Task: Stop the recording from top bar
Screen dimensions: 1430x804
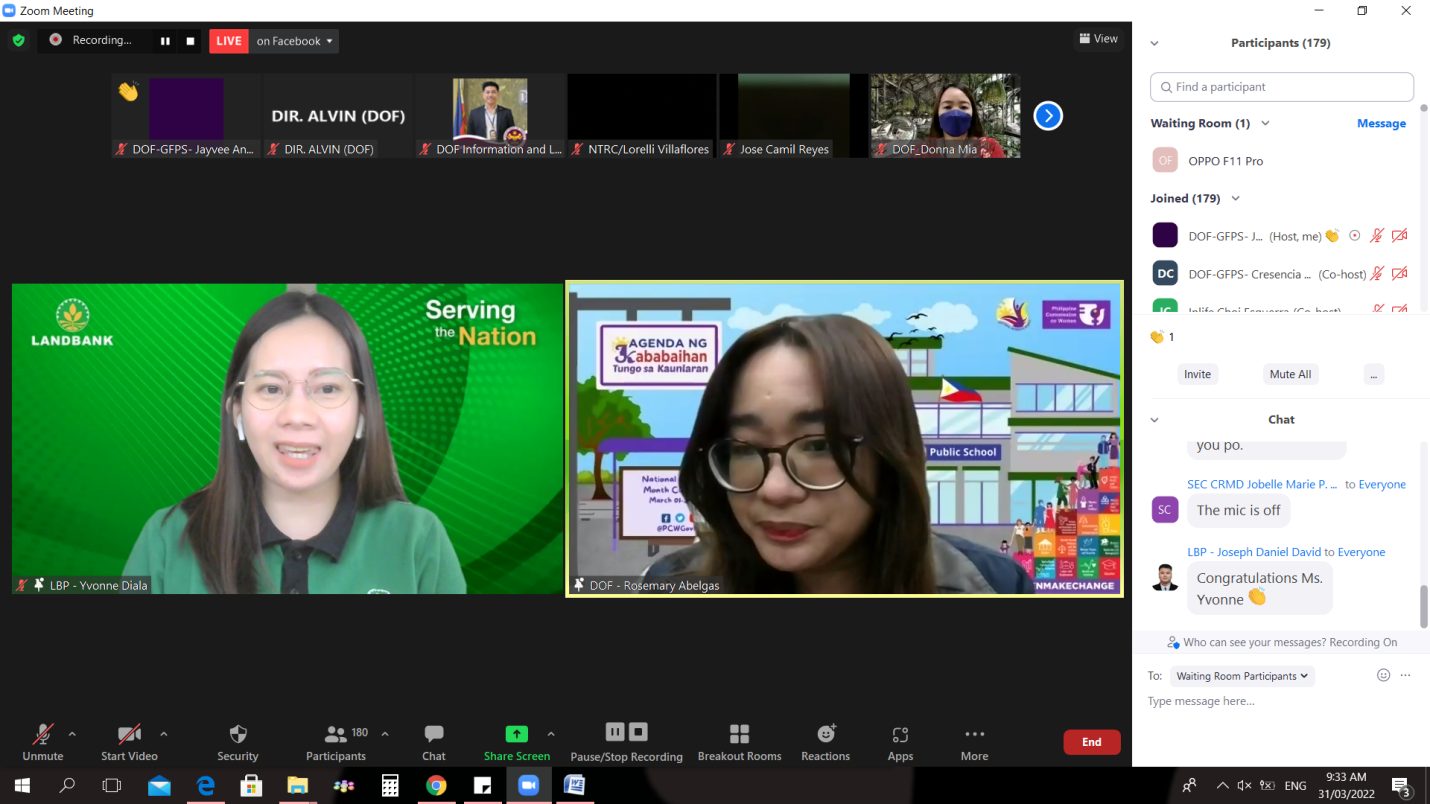Action: 190,41
